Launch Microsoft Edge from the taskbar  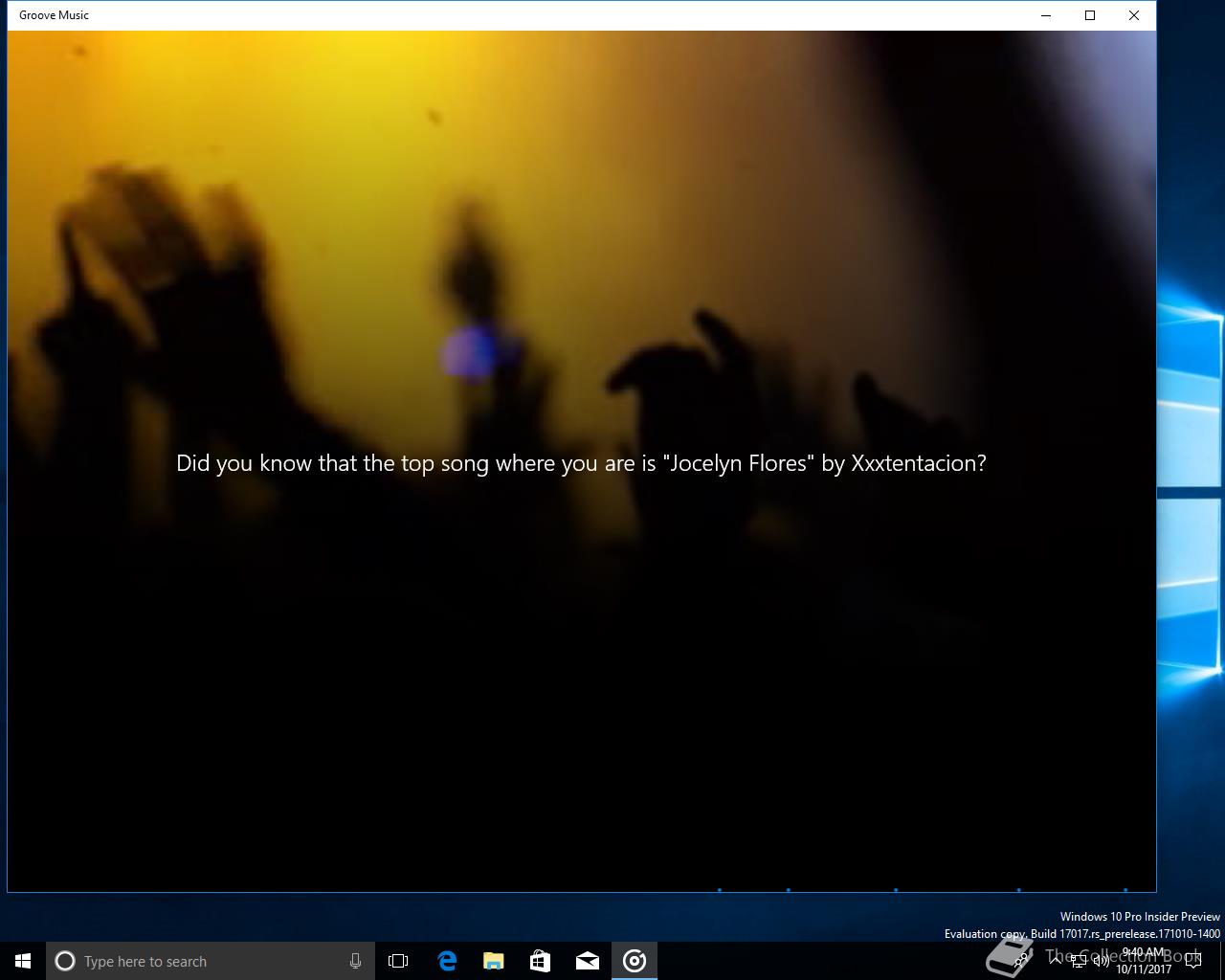[447, 961]
